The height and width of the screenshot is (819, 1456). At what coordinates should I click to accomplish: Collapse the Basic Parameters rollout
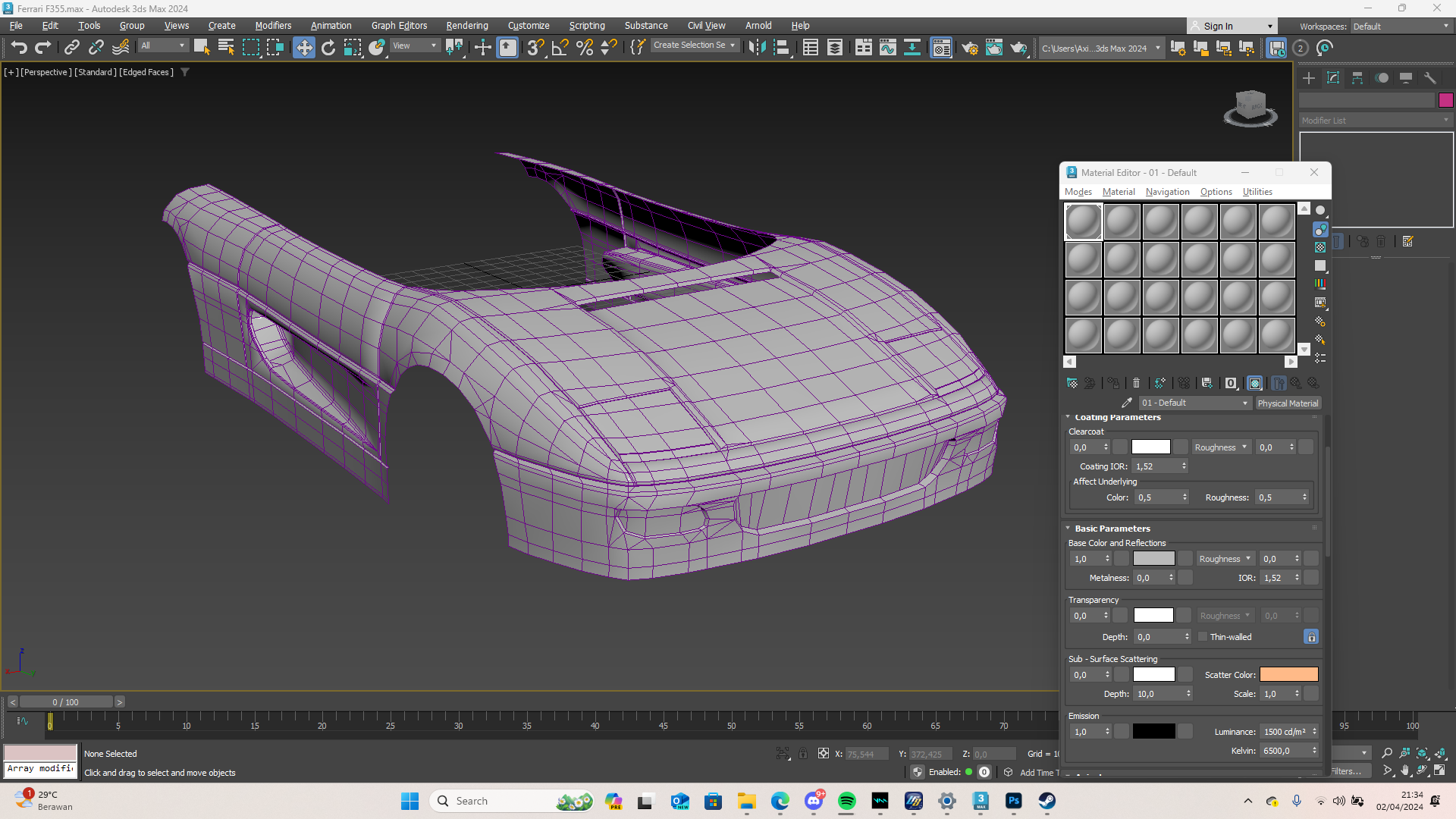[x=1112, y=529]
